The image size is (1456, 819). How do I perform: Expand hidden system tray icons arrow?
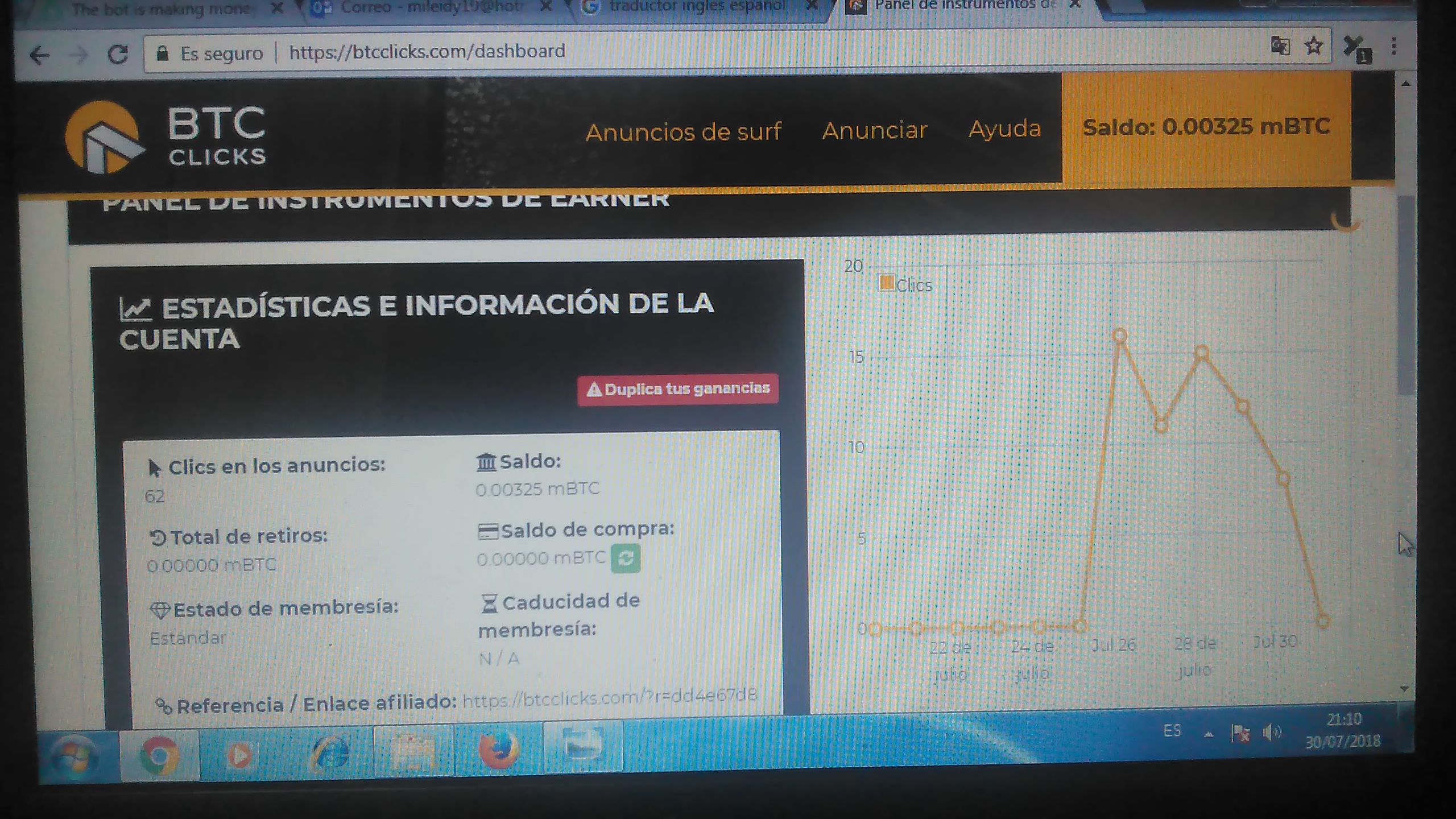tap(1209, 734)
